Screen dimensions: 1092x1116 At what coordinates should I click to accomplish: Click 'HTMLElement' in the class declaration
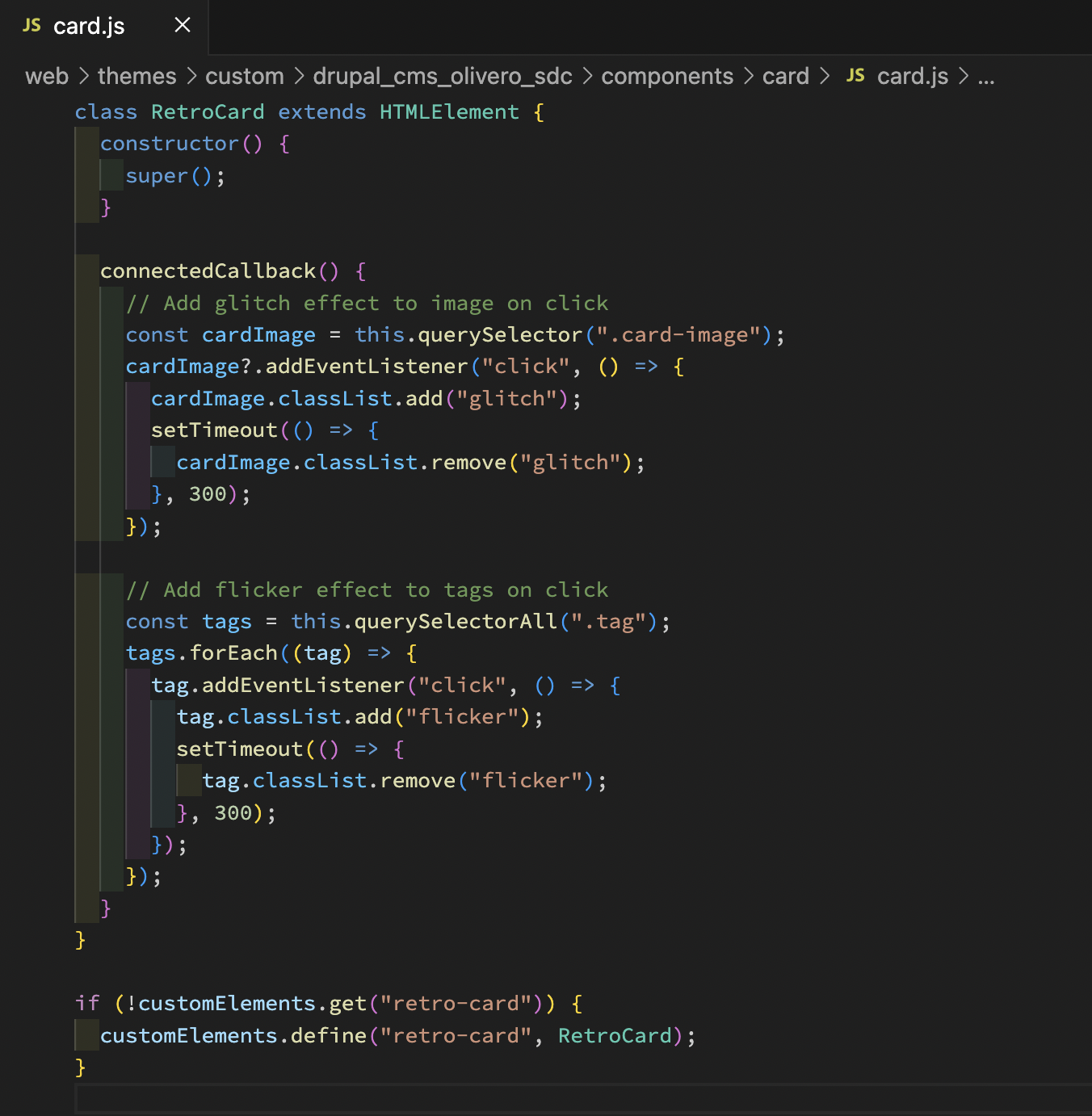tap(449, 112)
